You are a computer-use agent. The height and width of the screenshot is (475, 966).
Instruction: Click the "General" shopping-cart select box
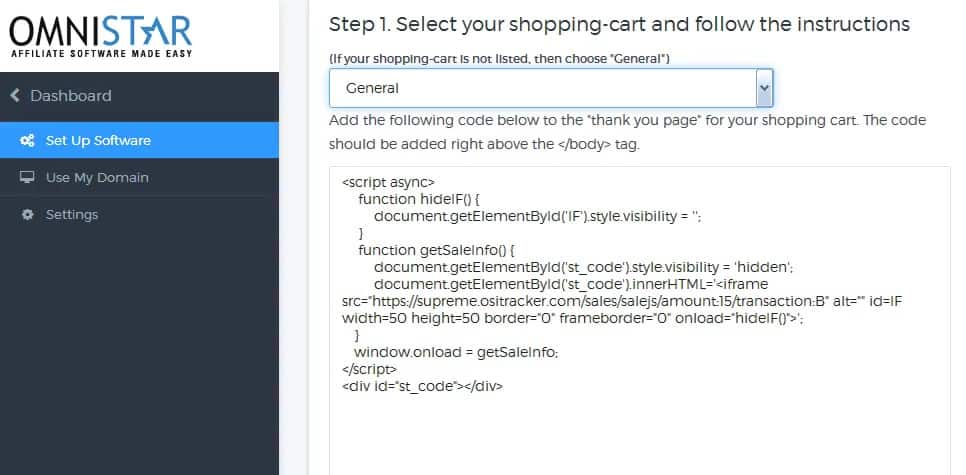540,88
